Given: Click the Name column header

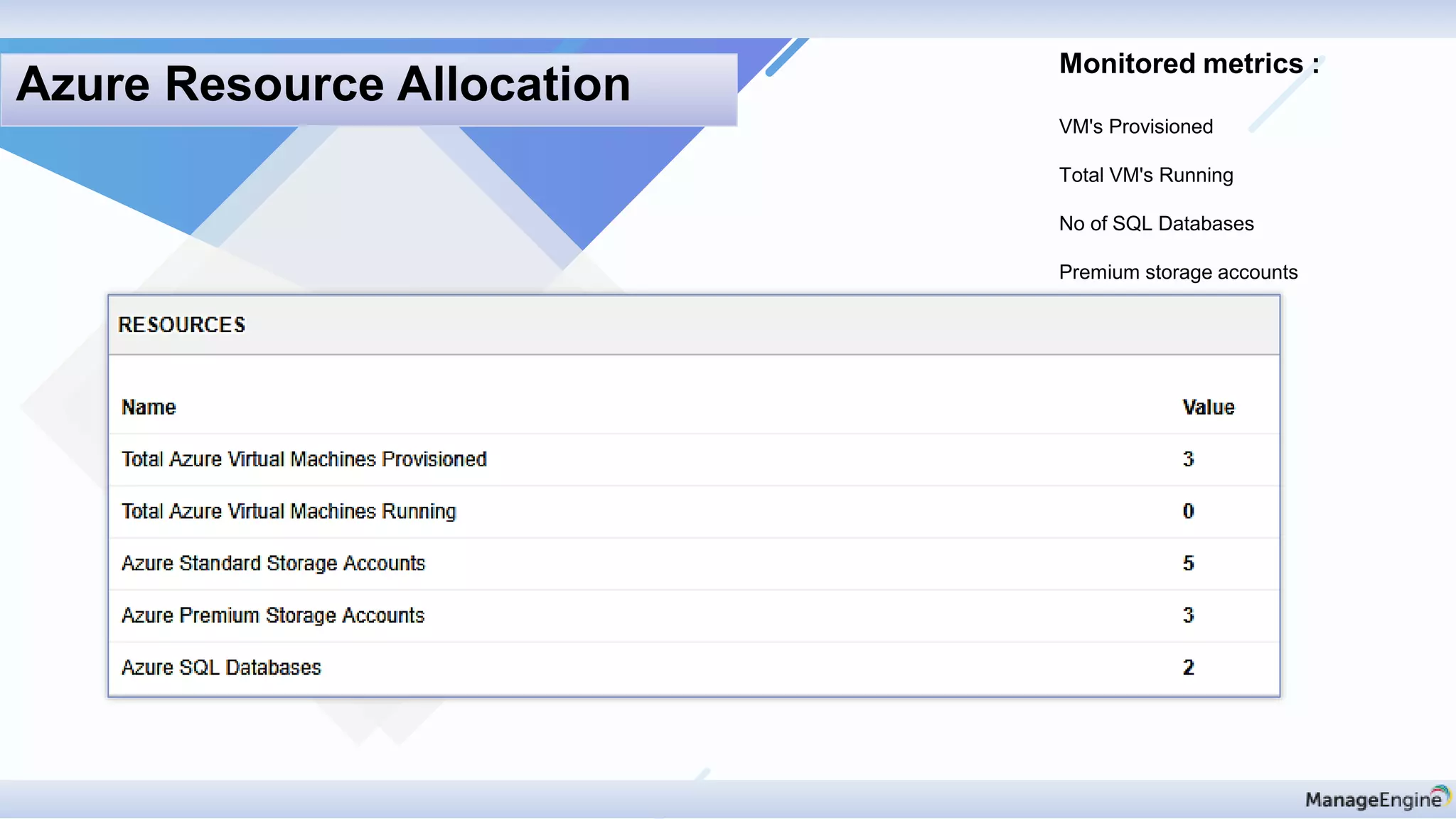Looking at the screenshot, I should pos(149,407).
